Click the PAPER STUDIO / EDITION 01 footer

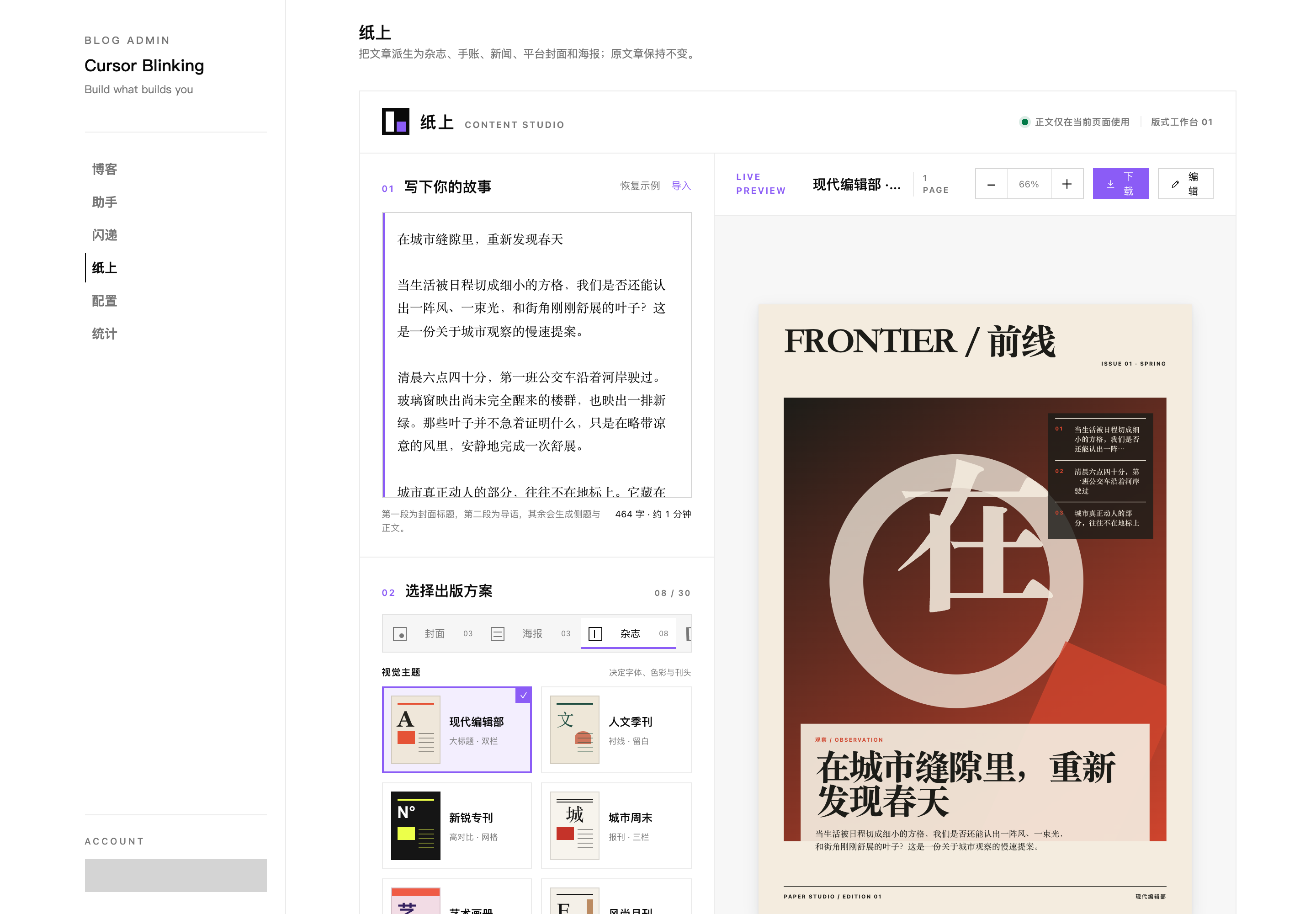tap(832, 897)
